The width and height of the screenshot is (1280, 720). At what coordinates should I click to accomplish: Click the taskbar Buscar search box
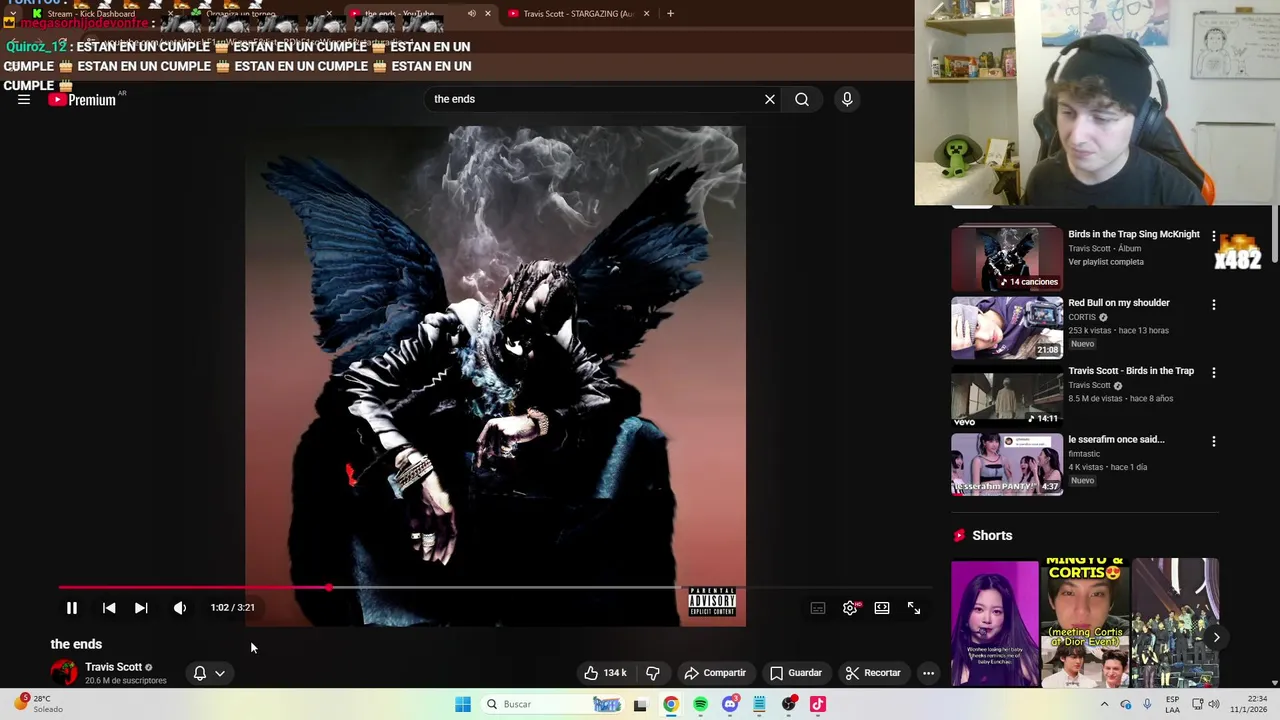click(x=553, y=704)
